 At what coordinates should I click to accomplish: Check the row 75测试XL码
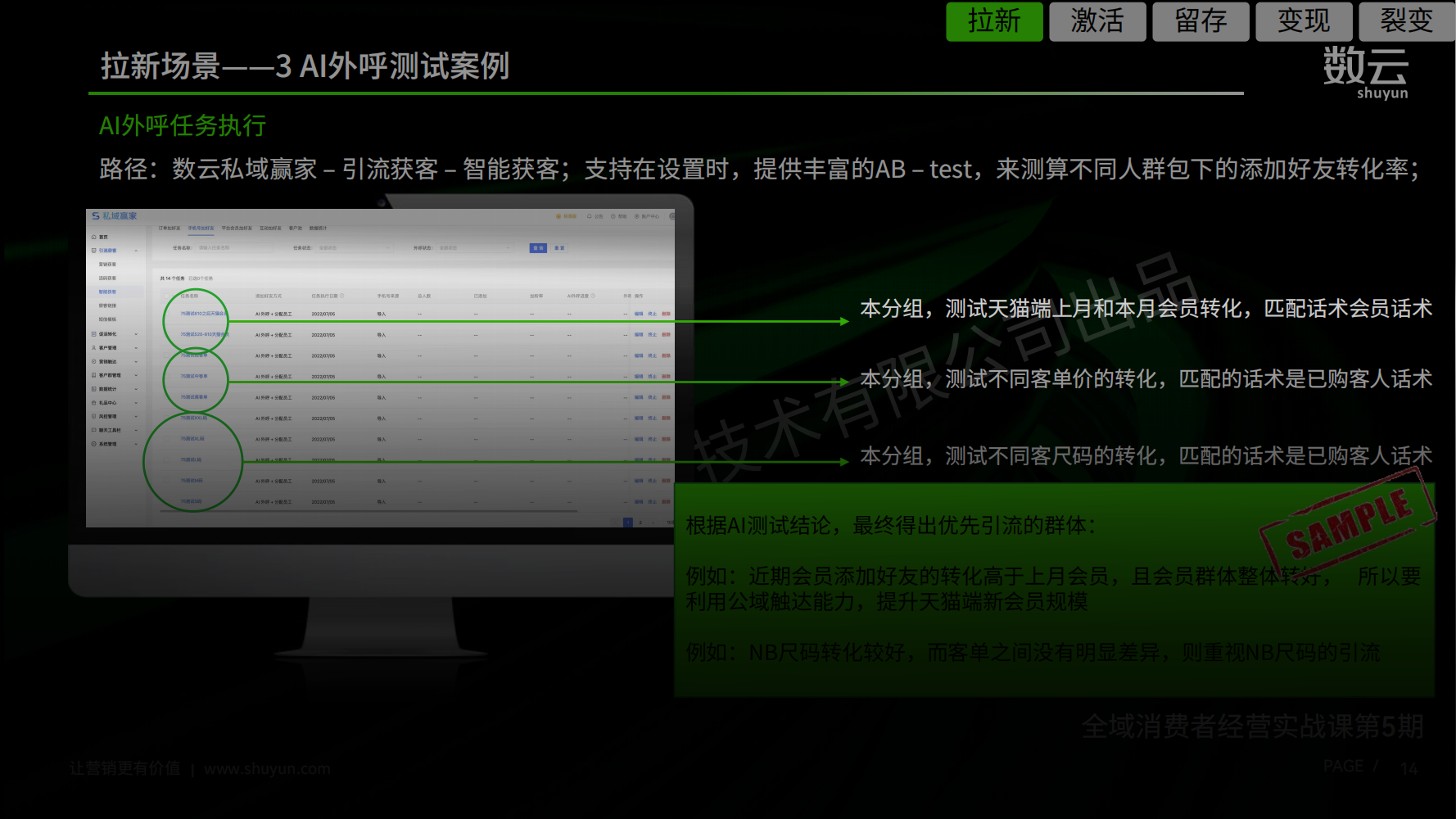(166, 439)
